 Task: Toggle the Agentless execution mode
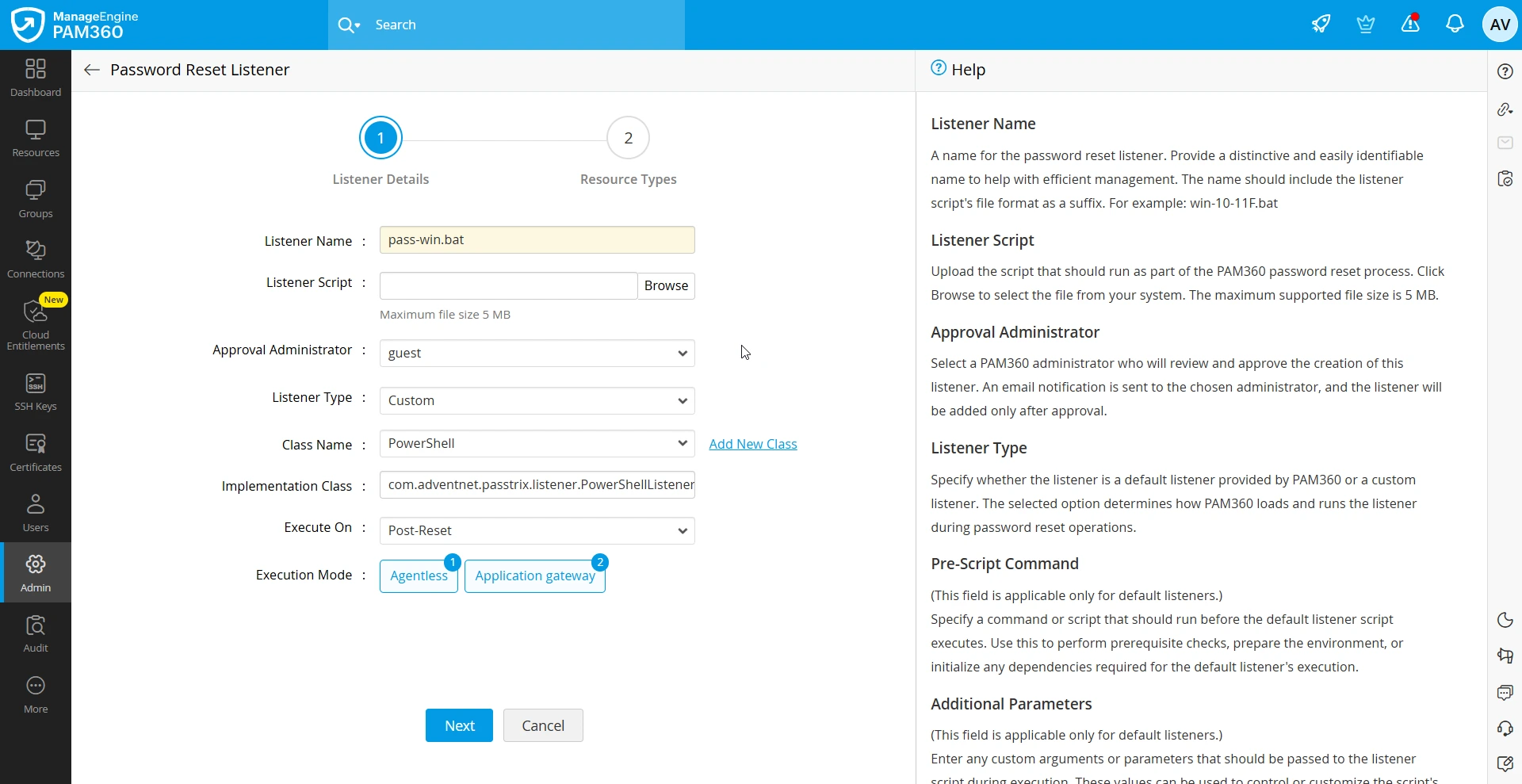[419, 576]
